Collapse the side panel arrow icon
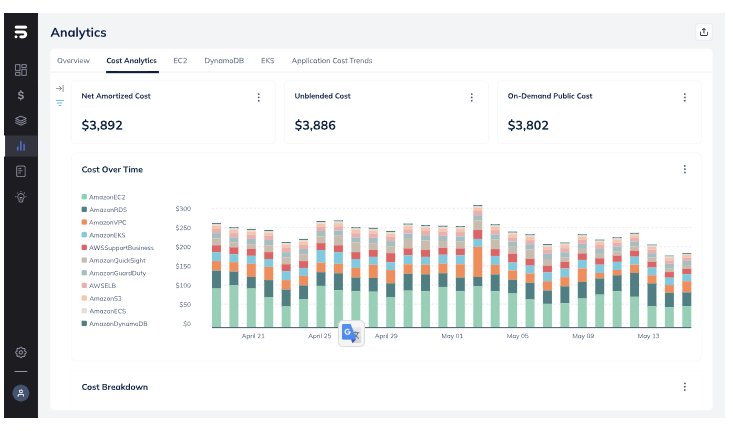 coord(60,89)
